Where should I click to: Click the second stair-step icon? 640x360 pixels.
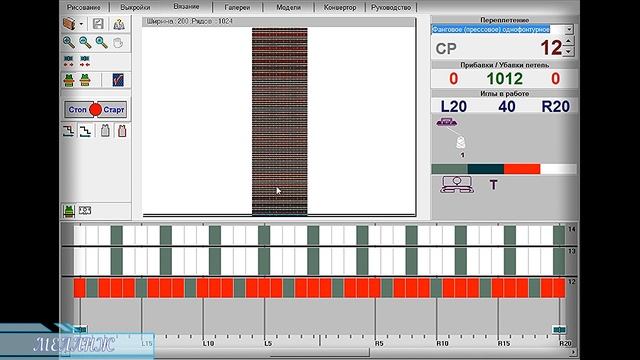tap(85, 131)
